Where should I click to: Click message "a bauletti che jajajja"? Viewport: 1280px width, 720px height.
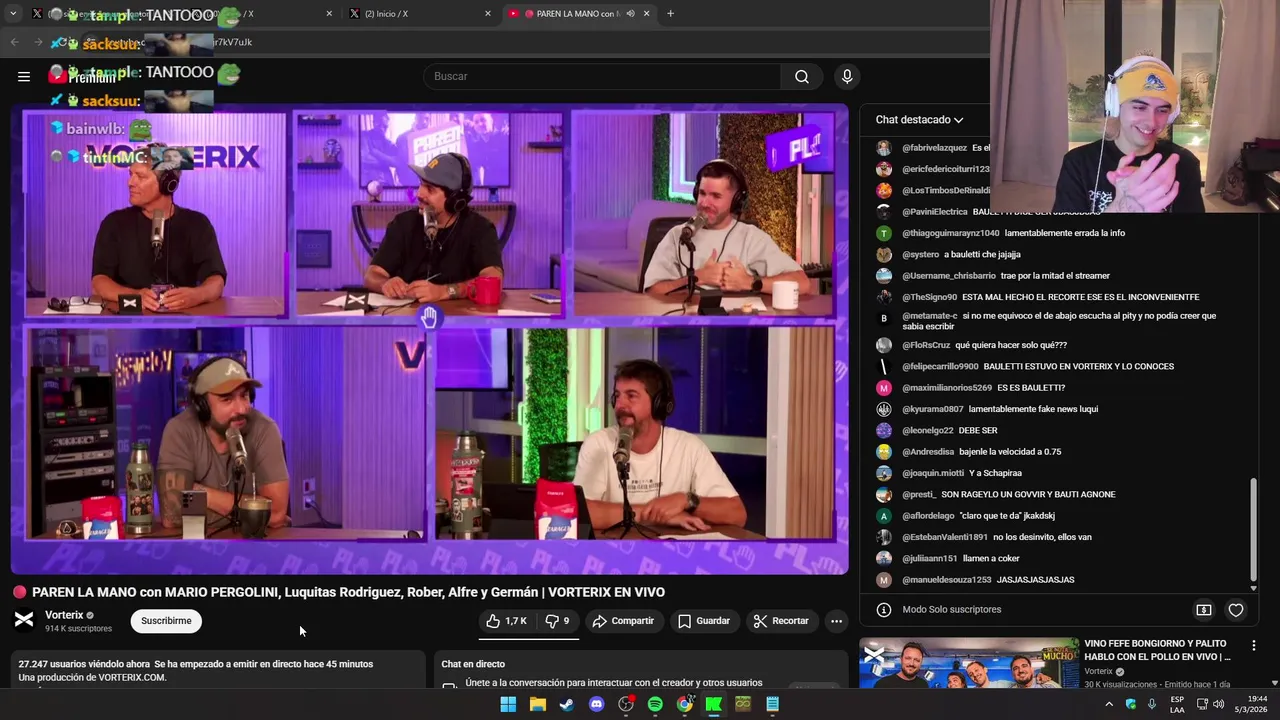982,255
